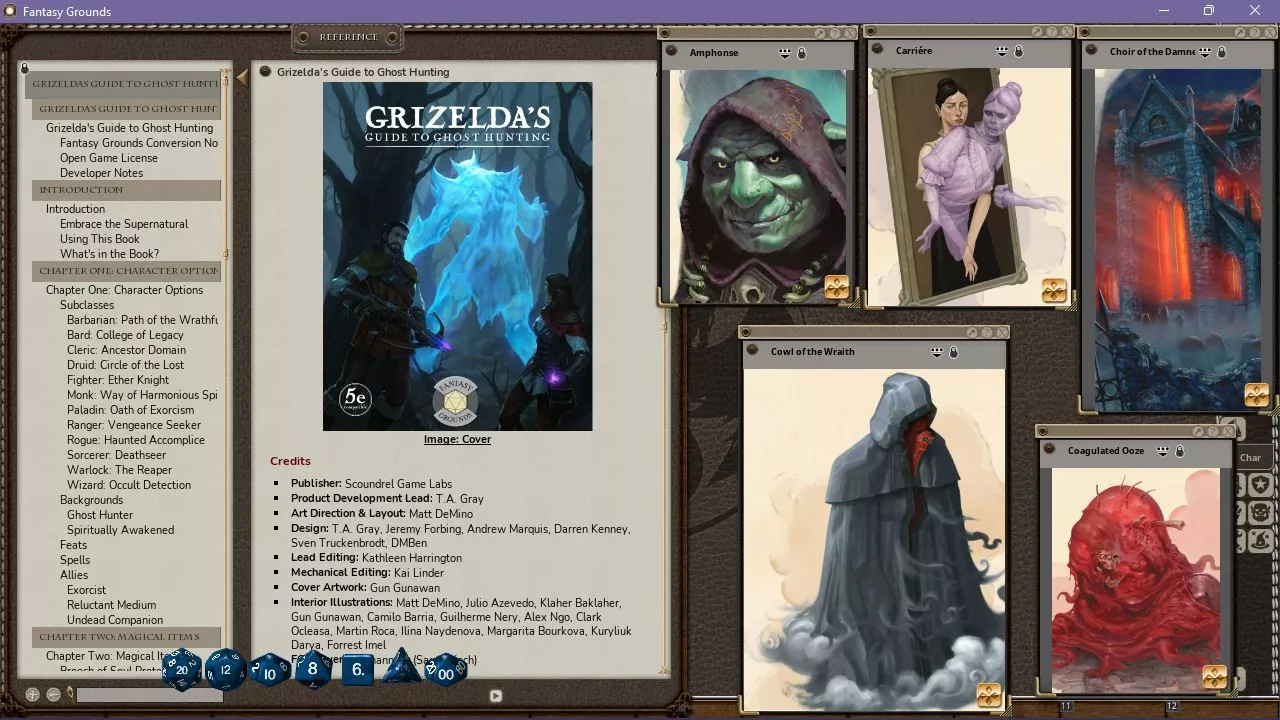Toggle the lock on Carriére image

pos(1019,51)
